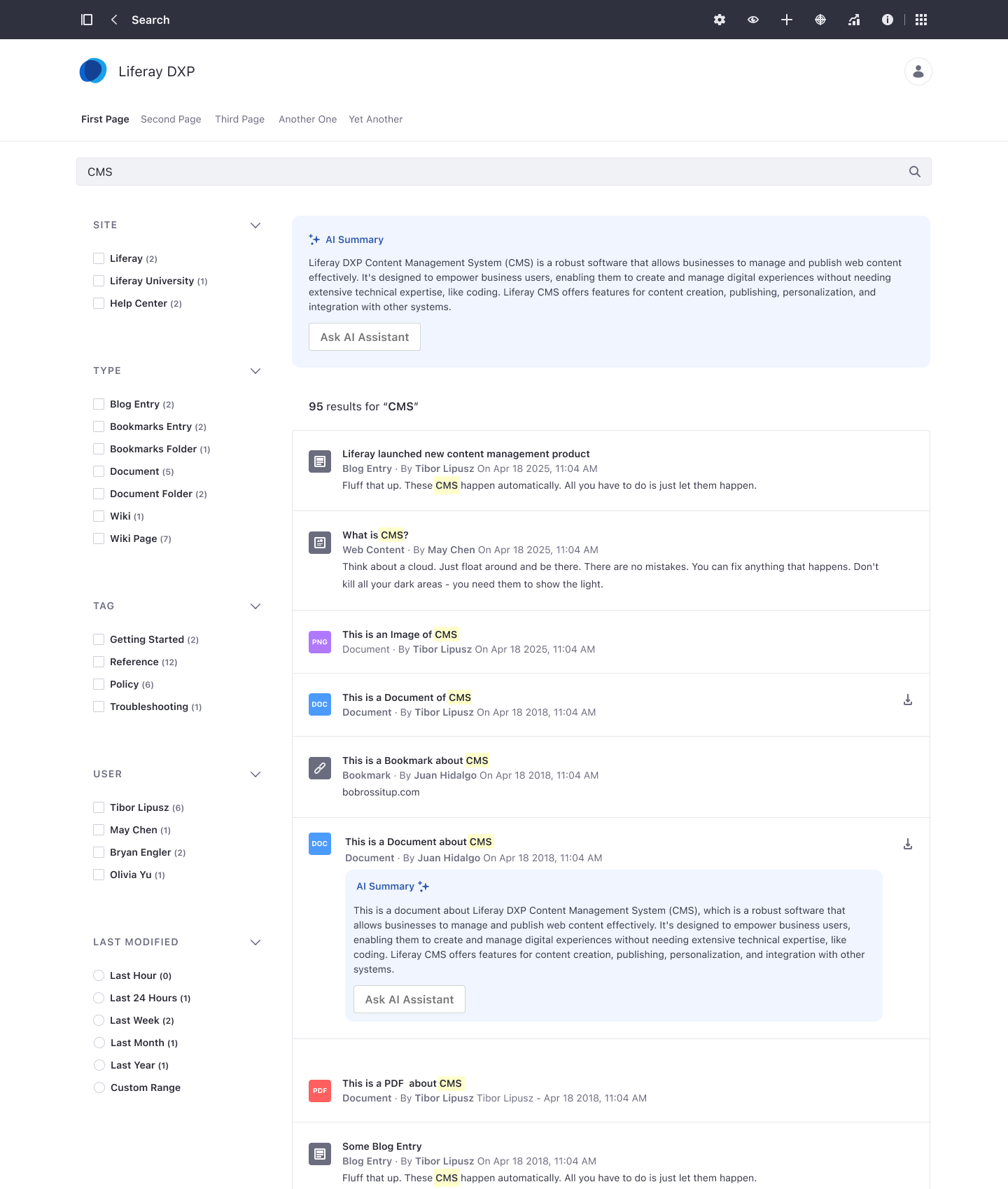Click the back arrow next to Search
This screenshot has height=1189, width=1008.
(114, 20)
